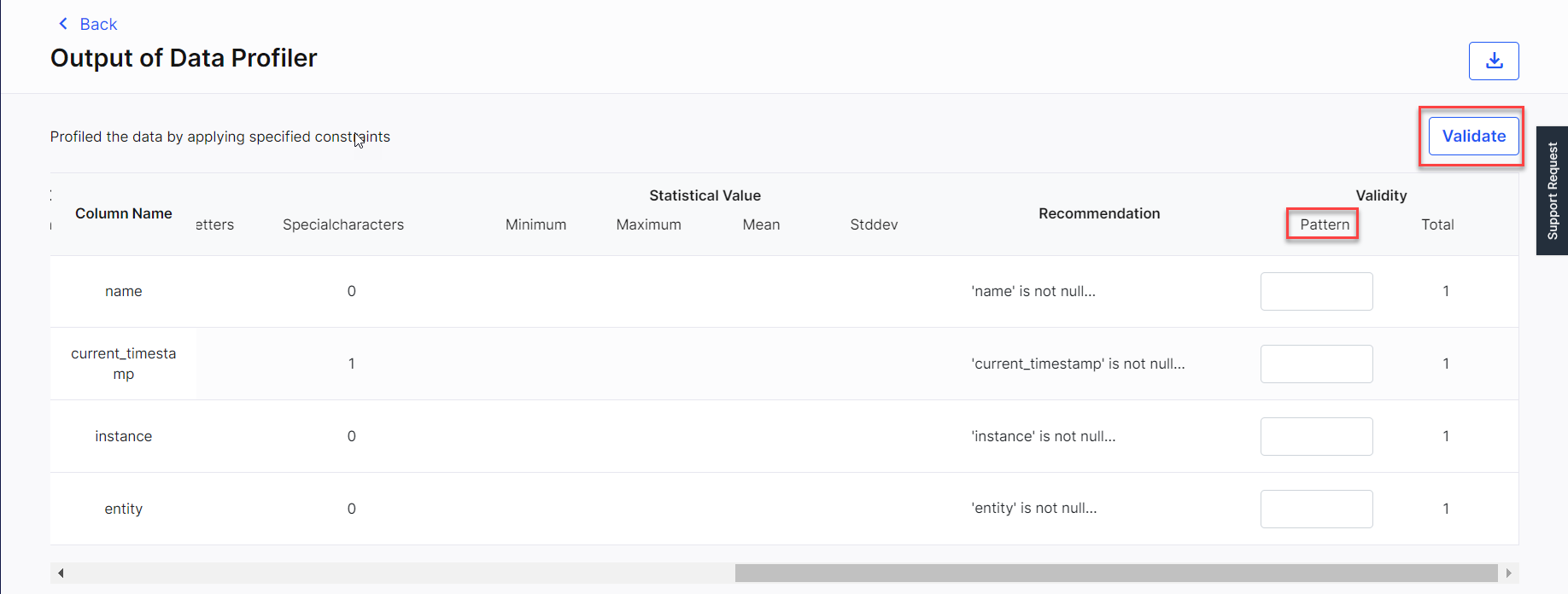The width and height of the screenshot is (1568, 594).
Task: Click recommendation "'current_timestamp' is not null..."
Action: (1078, 364)
